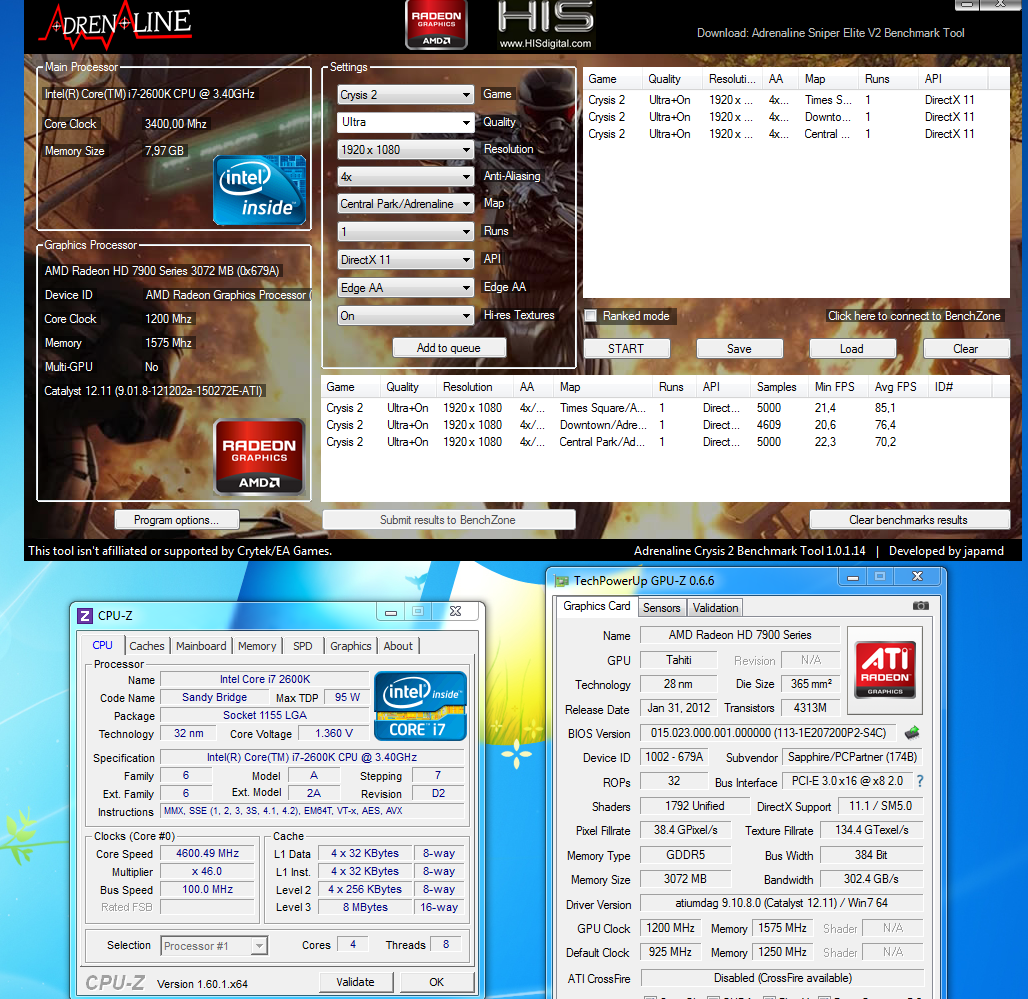The height and width of the screenshot is (999, 1028).
Task: Click the Samples column header in results
Action: point(777,387)
